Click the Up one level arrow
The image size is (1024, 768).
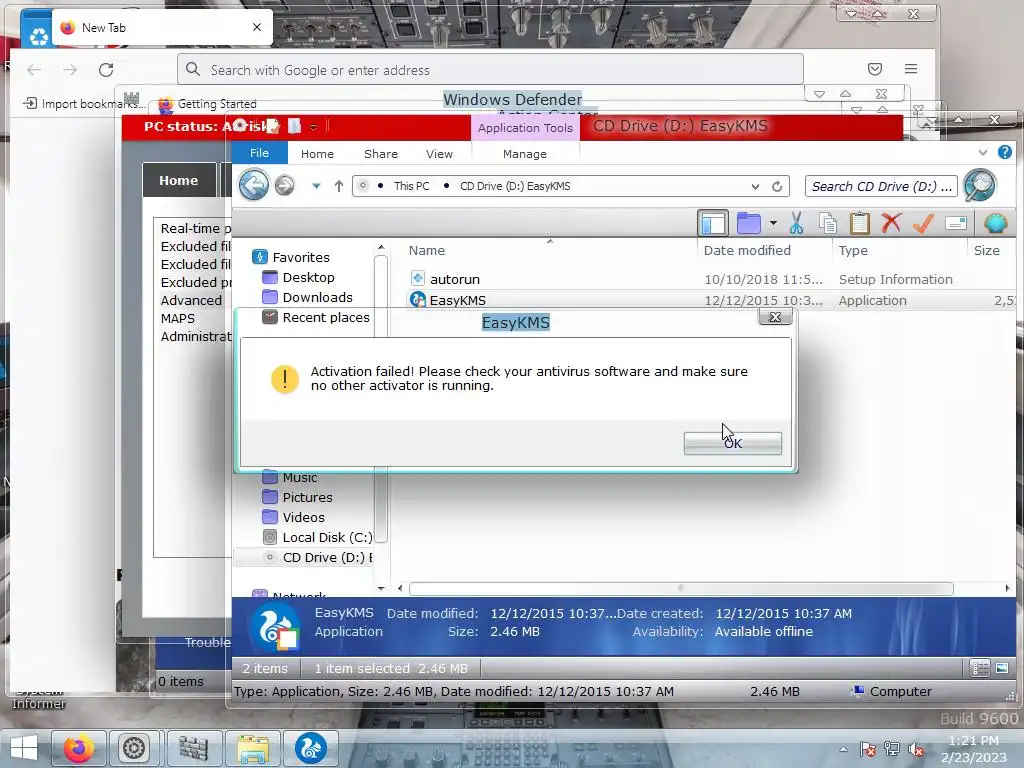tap(338, 186)
